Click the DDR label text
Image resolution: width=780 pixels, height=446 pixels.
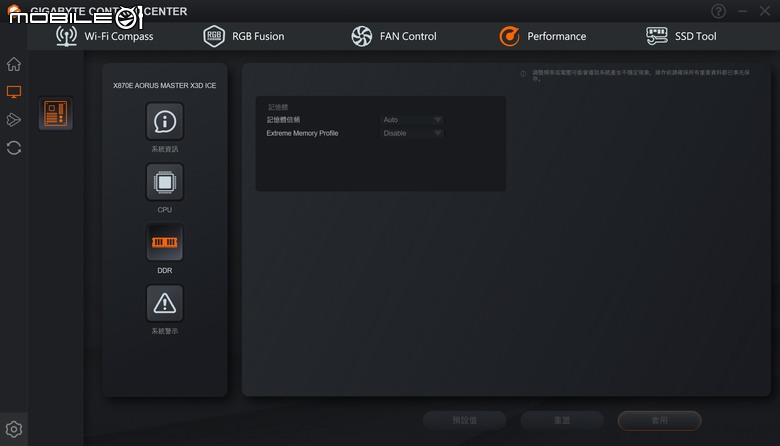coord(165,270)
